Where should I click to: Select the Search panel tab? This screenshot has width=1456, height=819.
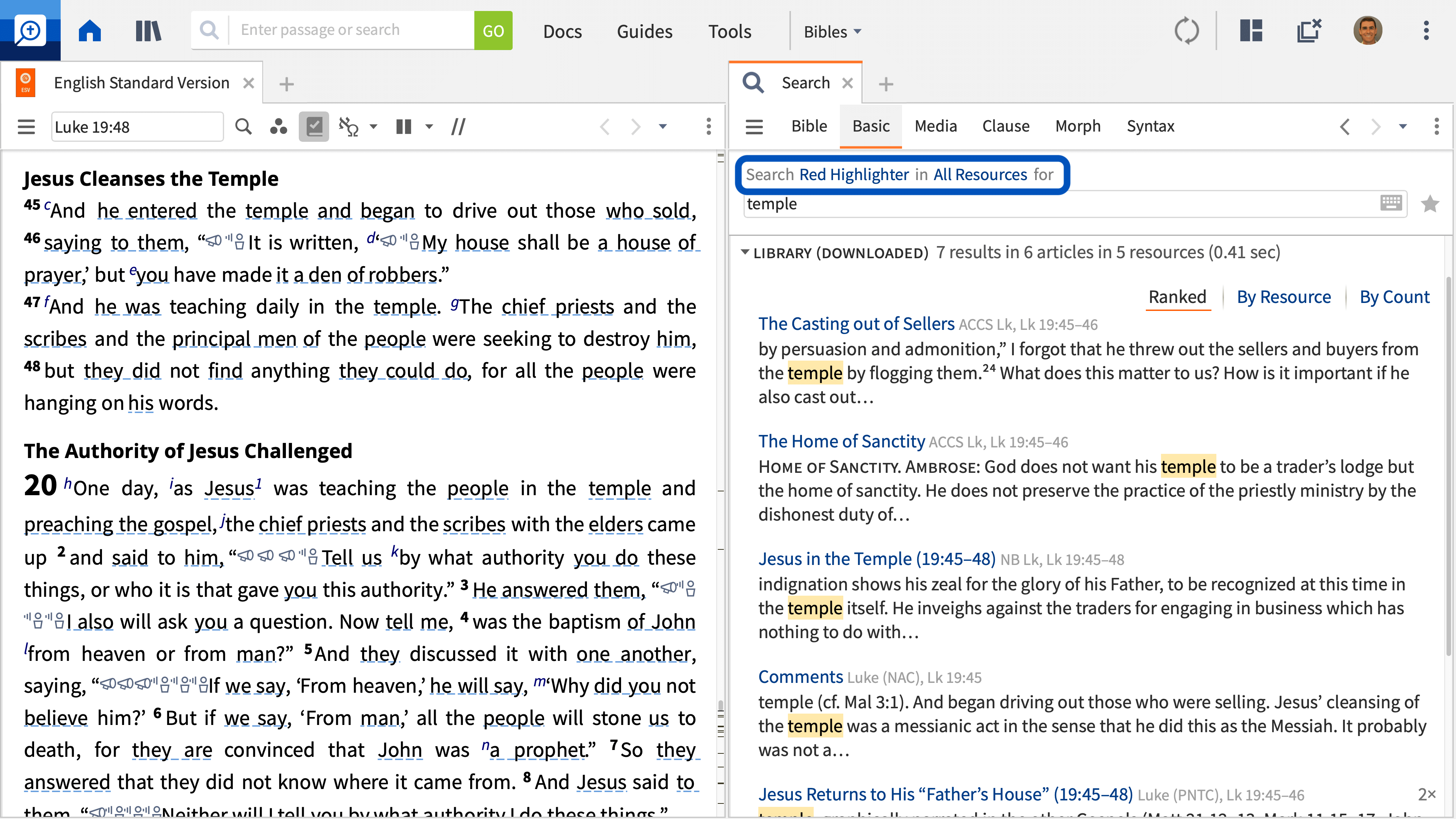pos(805,83)
